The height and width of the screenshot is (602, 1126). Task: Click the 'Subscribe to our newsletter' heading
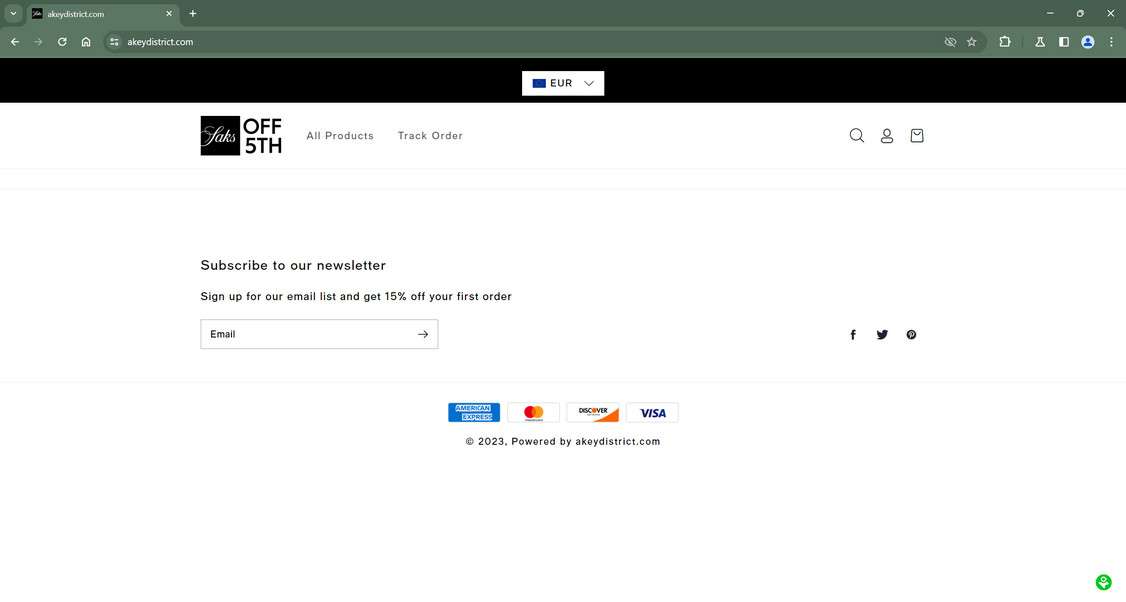293,265
